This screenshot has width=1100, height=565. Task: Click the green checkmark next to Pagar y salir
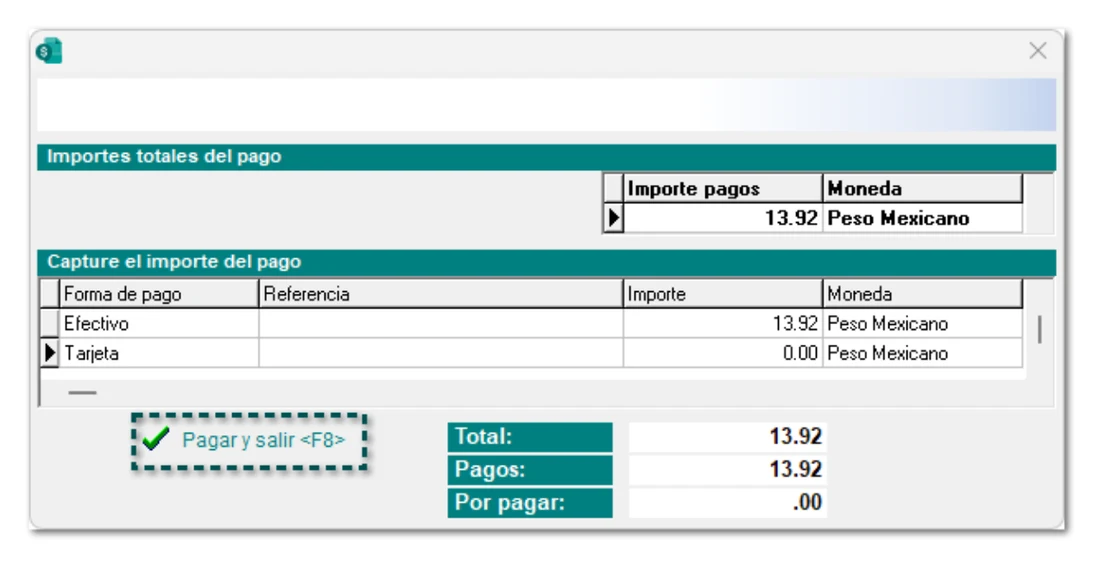tap(155, 439)
